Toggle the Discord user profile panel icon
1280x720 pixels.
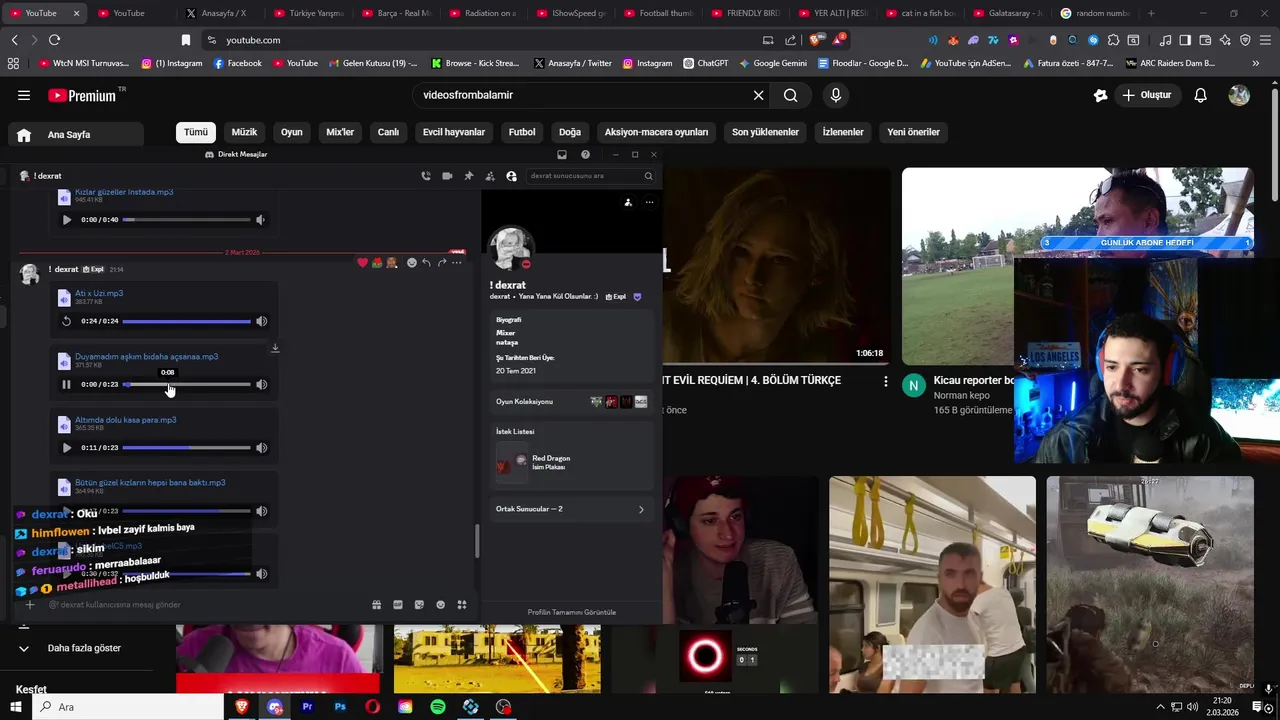[511, 176]
